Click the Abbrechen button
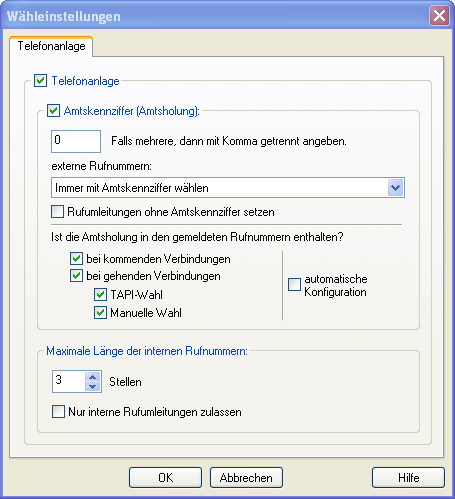 coord(246,478)
